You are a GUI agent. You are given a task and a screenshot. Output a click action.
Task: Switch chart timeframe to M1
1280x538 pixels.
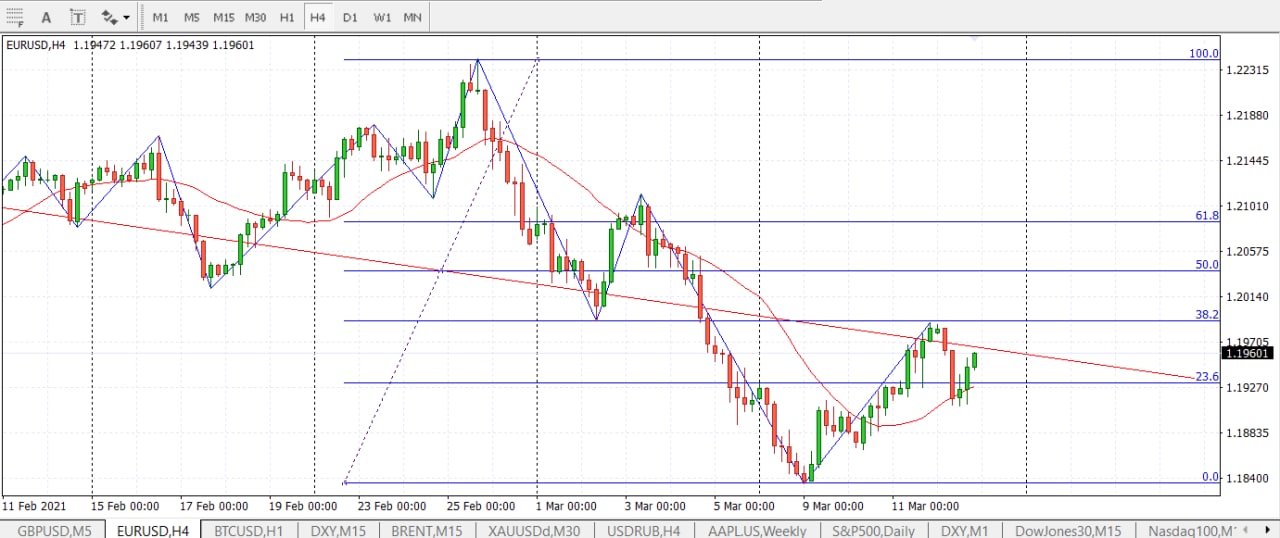(x=161, y=18)
